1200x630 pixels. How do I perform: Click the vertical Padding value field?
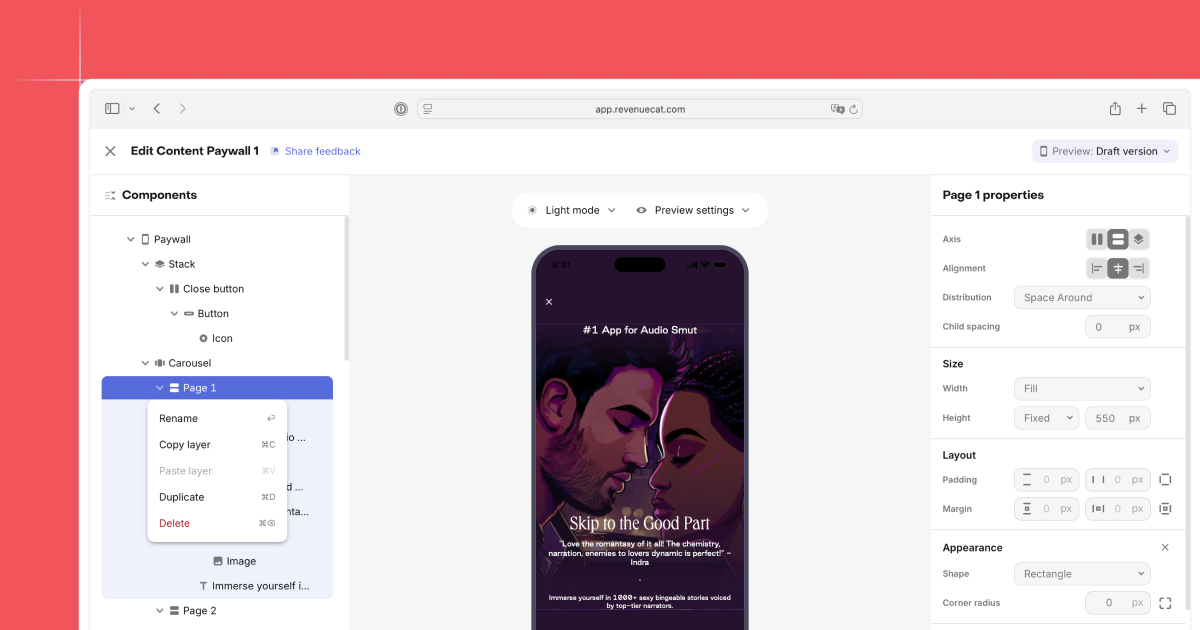1047,480
